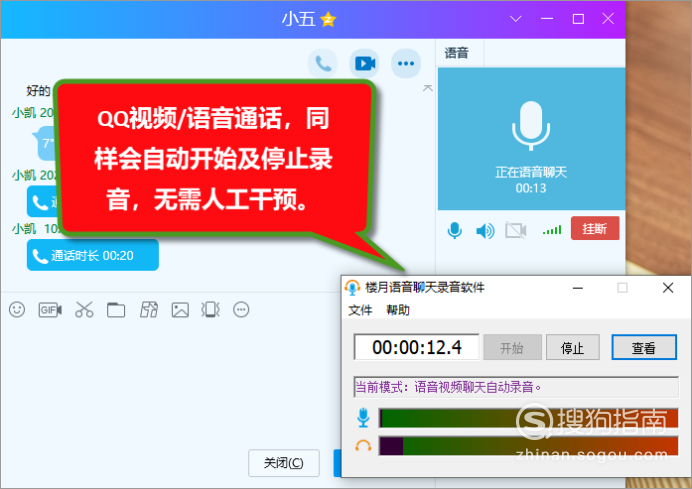Click the 查看 button in recorder
The height and width of the screenshot is (489, 692).
[644, 348]
